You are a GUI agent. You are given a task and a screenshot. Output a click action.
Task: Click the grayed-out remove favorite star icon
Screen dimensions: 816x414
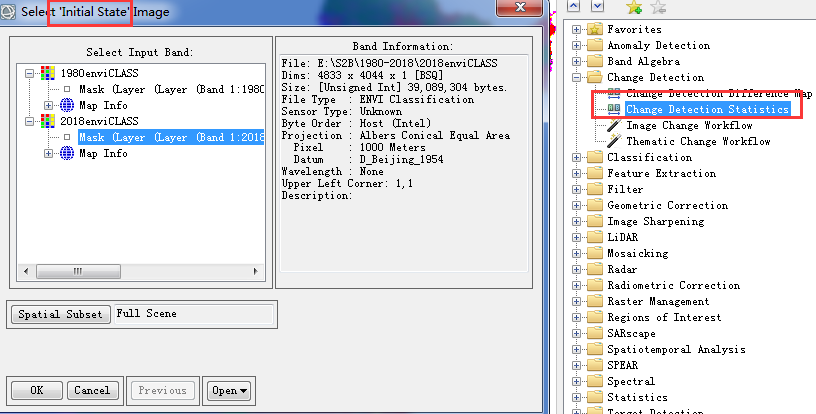pyautogui.click(x=658, y=7)
